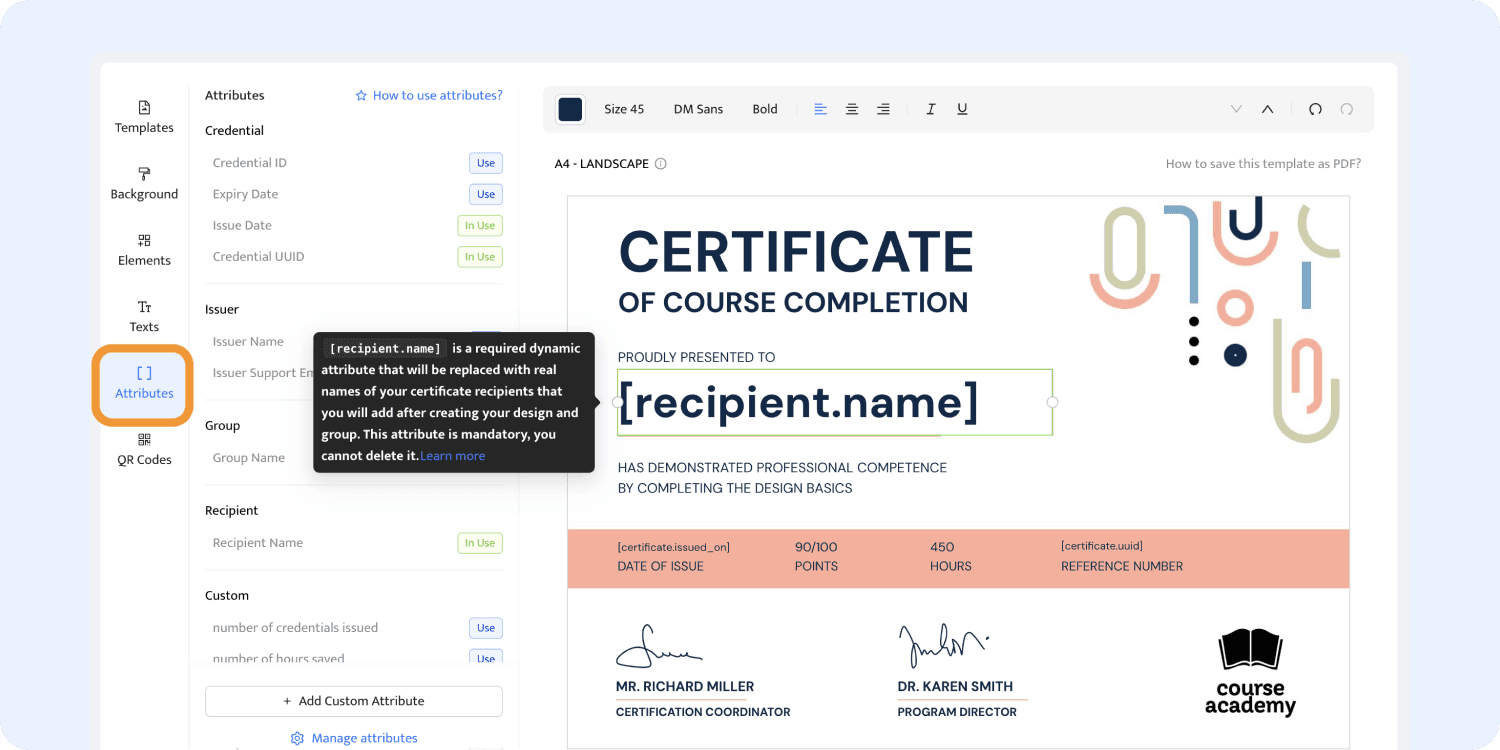The height and width of the screenshot is (750, 1500).
Task: Toggle the Issue Date In Use badge
Action: [x=480, y=226]
